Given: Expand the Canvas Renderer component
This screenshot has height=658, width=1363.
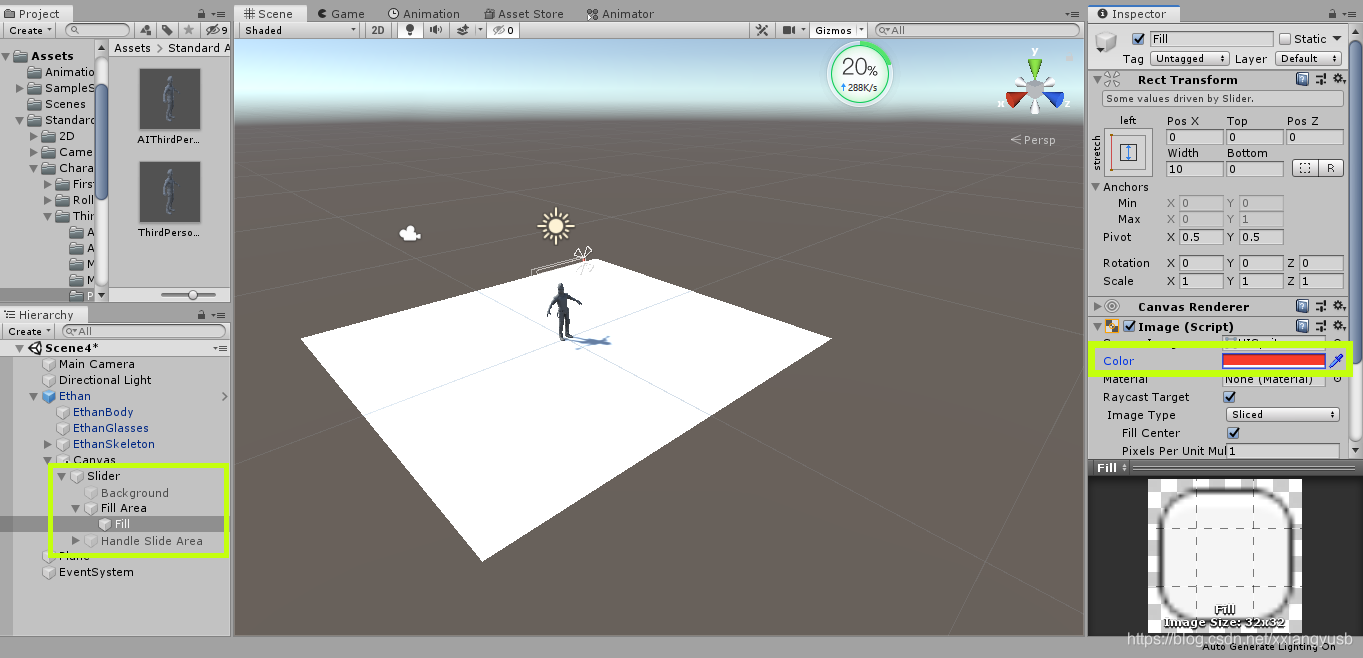Looking at the screenshot, I should [x=1098, y=307].
